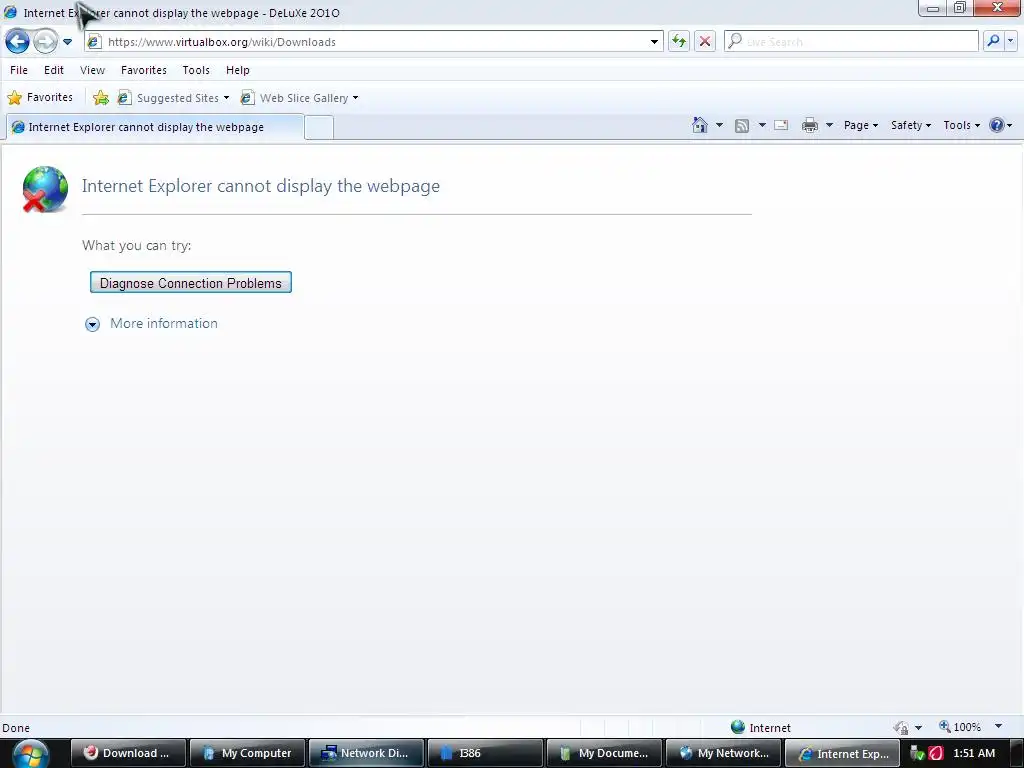The height and width of the screenshot is (768, 1024).
Task: Click the Internet Explorer title bar icon
Action: click(x=10, y=12)
